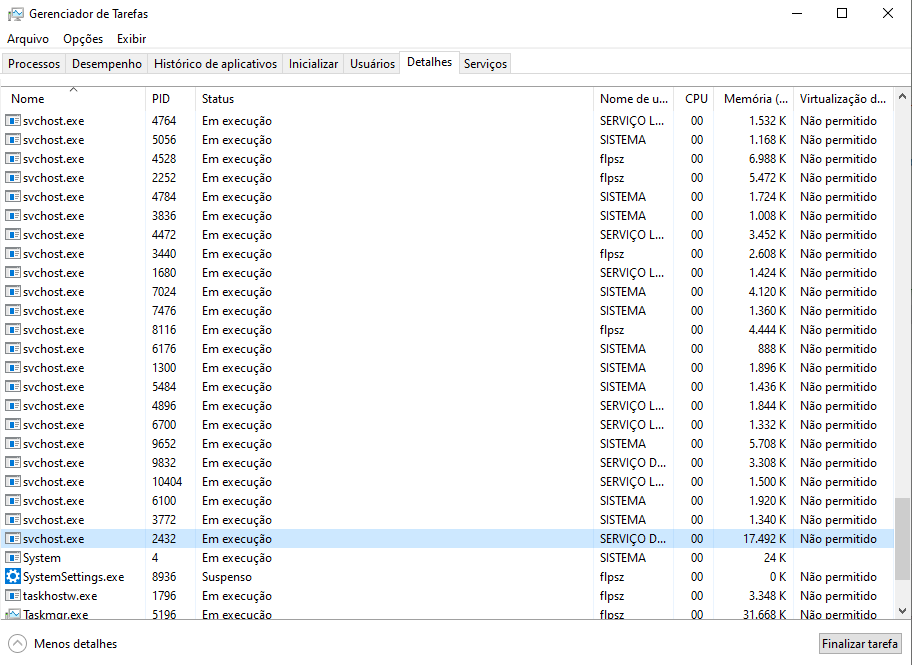
Task: Switch to the Desempenho tab
Action: click(107, 64)
